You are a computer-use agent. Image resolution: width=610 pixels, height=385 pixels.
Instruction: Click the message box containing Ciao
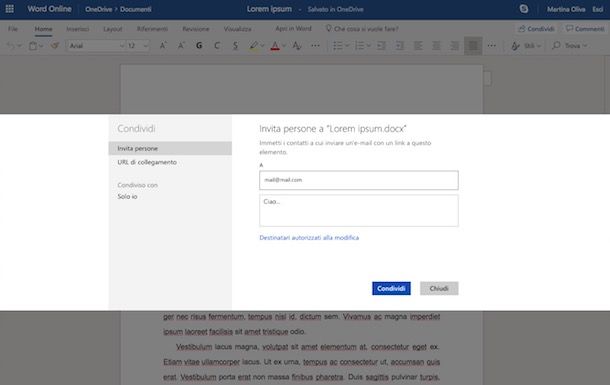coord(359,210)
